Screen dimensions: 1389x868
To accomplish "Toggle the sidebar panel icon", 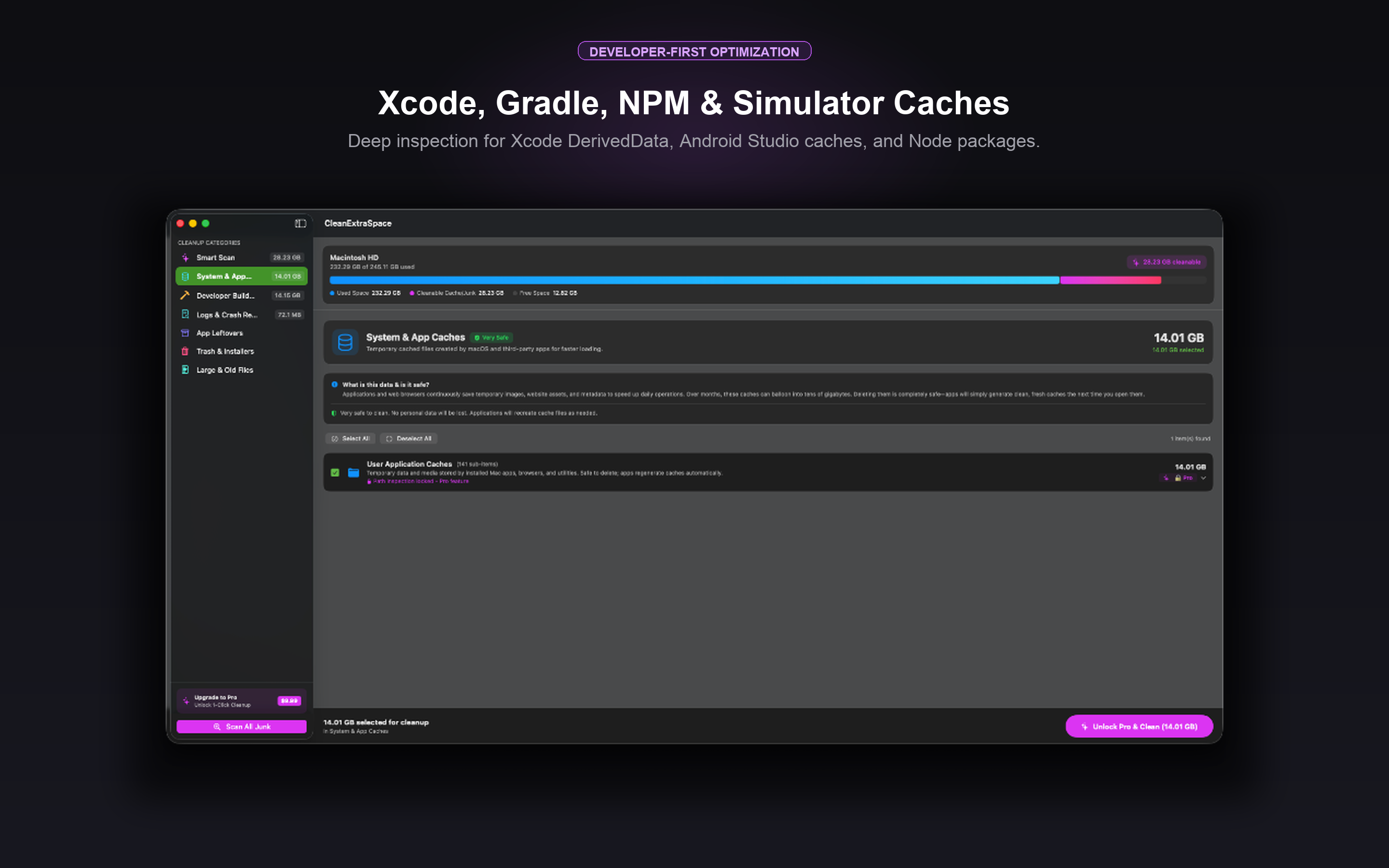I will click(300, 223).
